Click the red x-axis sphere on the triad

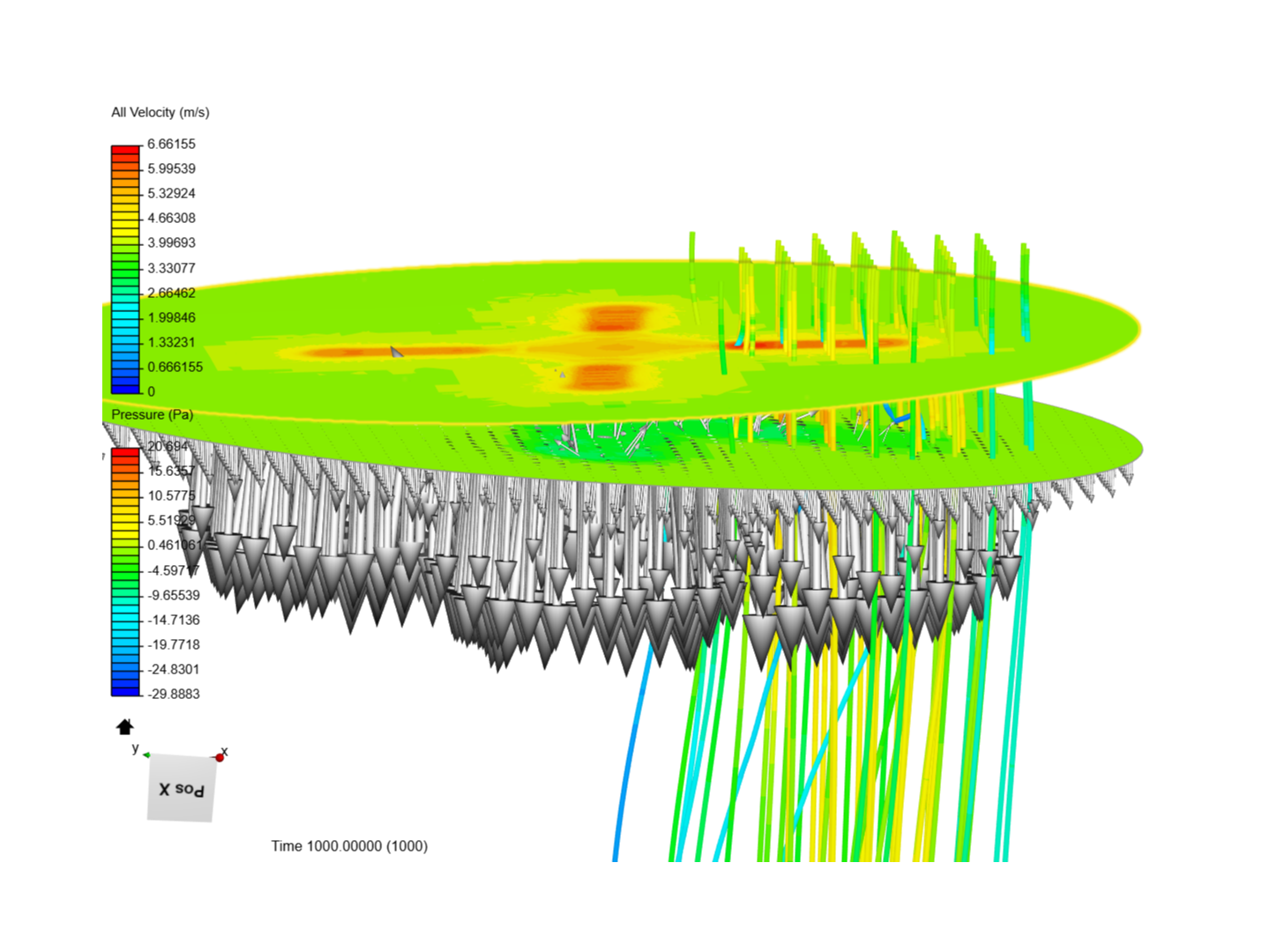[x=219, y=755]
